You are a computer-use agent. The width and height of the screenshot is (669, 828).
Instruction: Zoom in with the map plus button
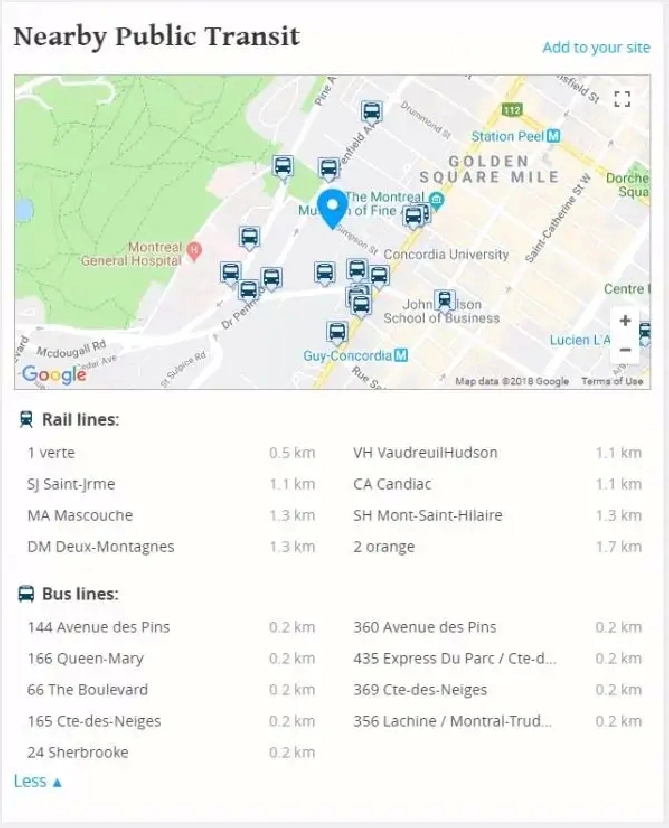[x=625, y=321]
